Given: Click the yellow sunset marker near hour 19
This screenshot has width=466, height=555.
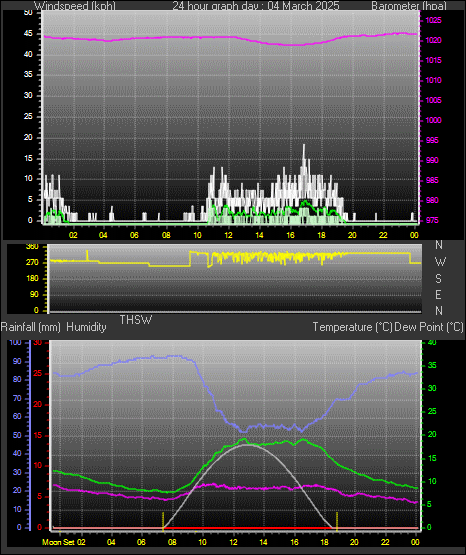Looking at the screenshot, I should [337, 521].
